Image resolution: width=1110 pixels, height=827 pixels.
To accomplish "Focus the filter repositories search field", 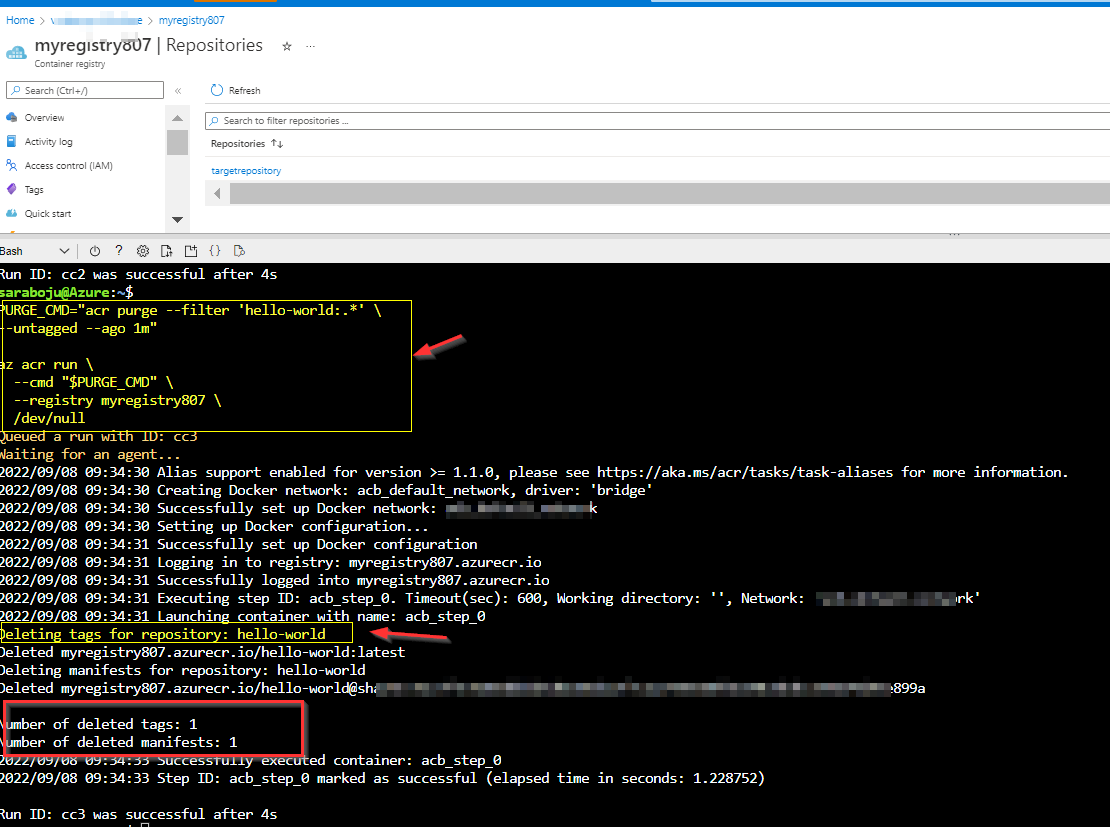I will [658, 121].
